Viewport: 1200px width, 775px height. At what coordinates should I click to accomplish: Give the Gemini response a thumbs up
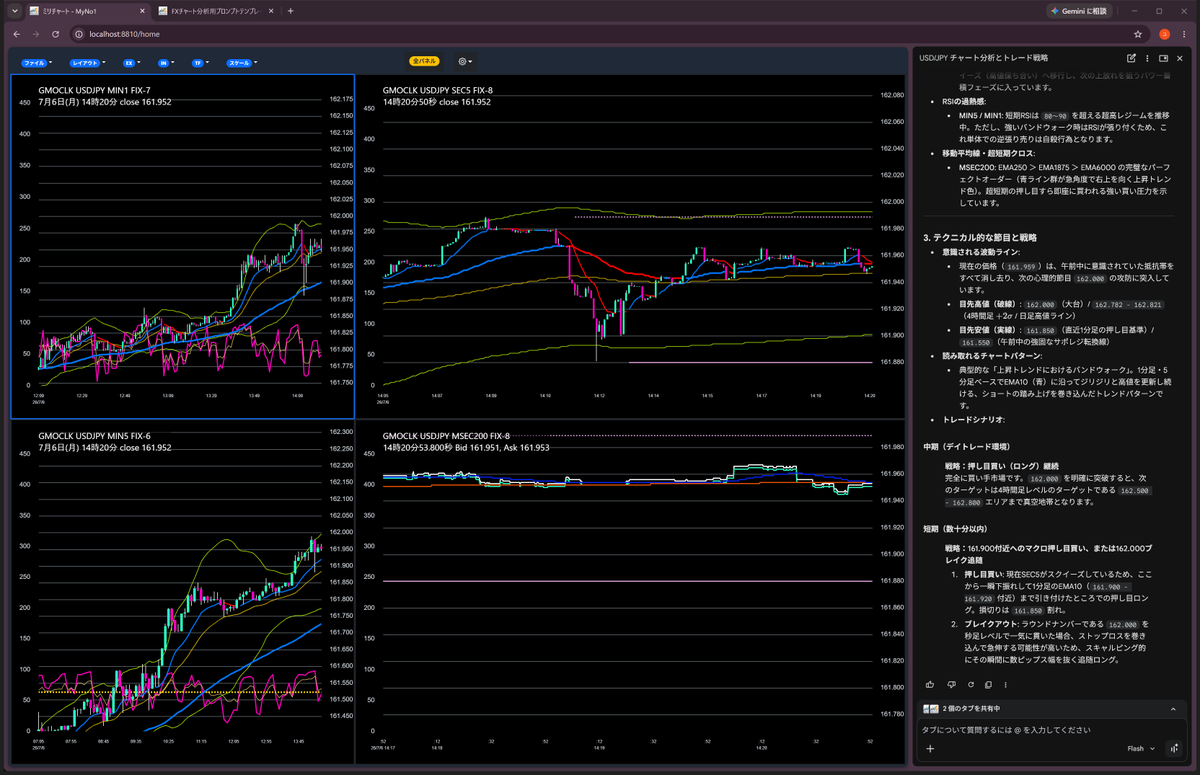(930, 684)
